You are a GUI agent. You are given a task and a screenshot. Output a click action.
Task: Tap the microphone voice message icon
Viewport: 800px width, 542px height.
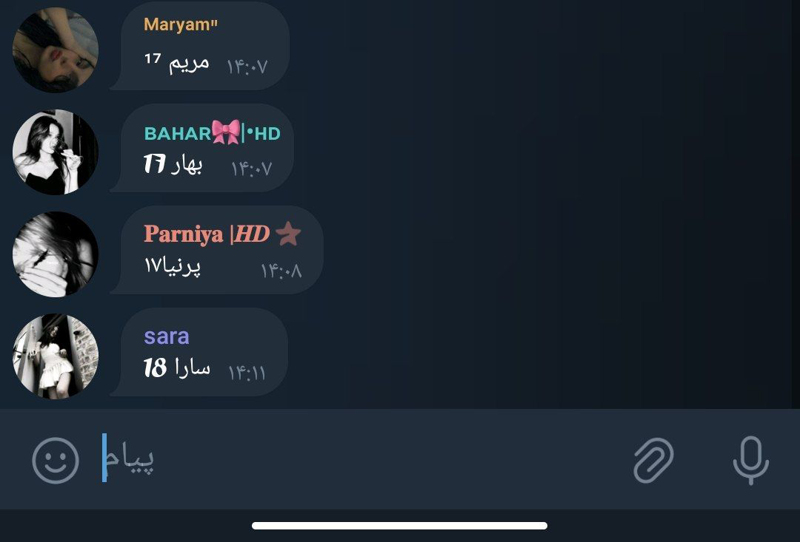click(751, 460)
